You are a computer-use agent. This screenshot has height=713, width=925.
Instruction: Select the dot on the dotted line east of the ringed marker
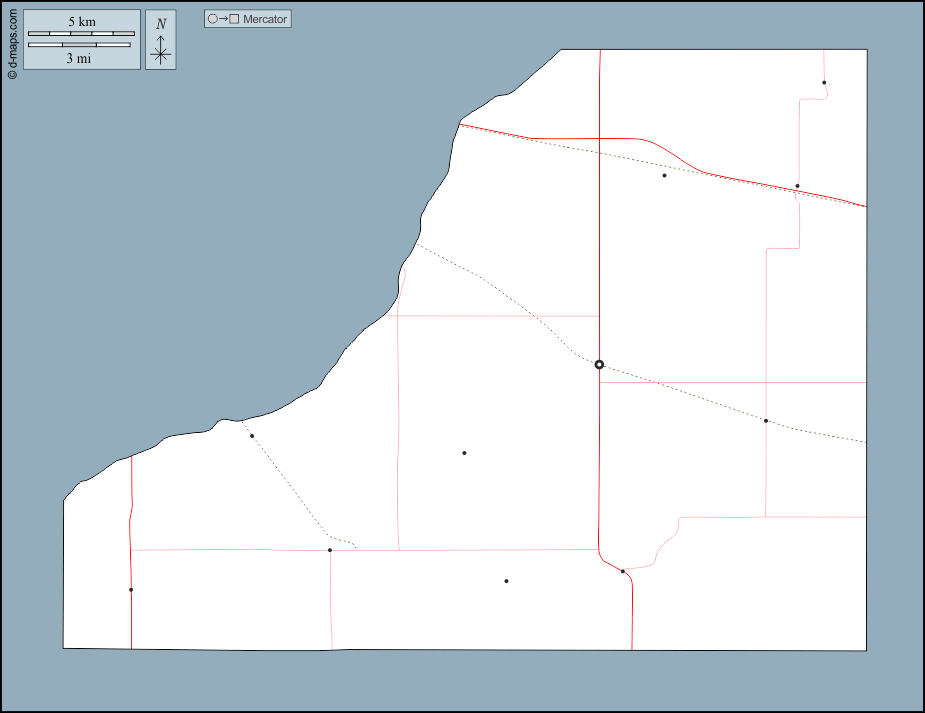click(766, 421)
